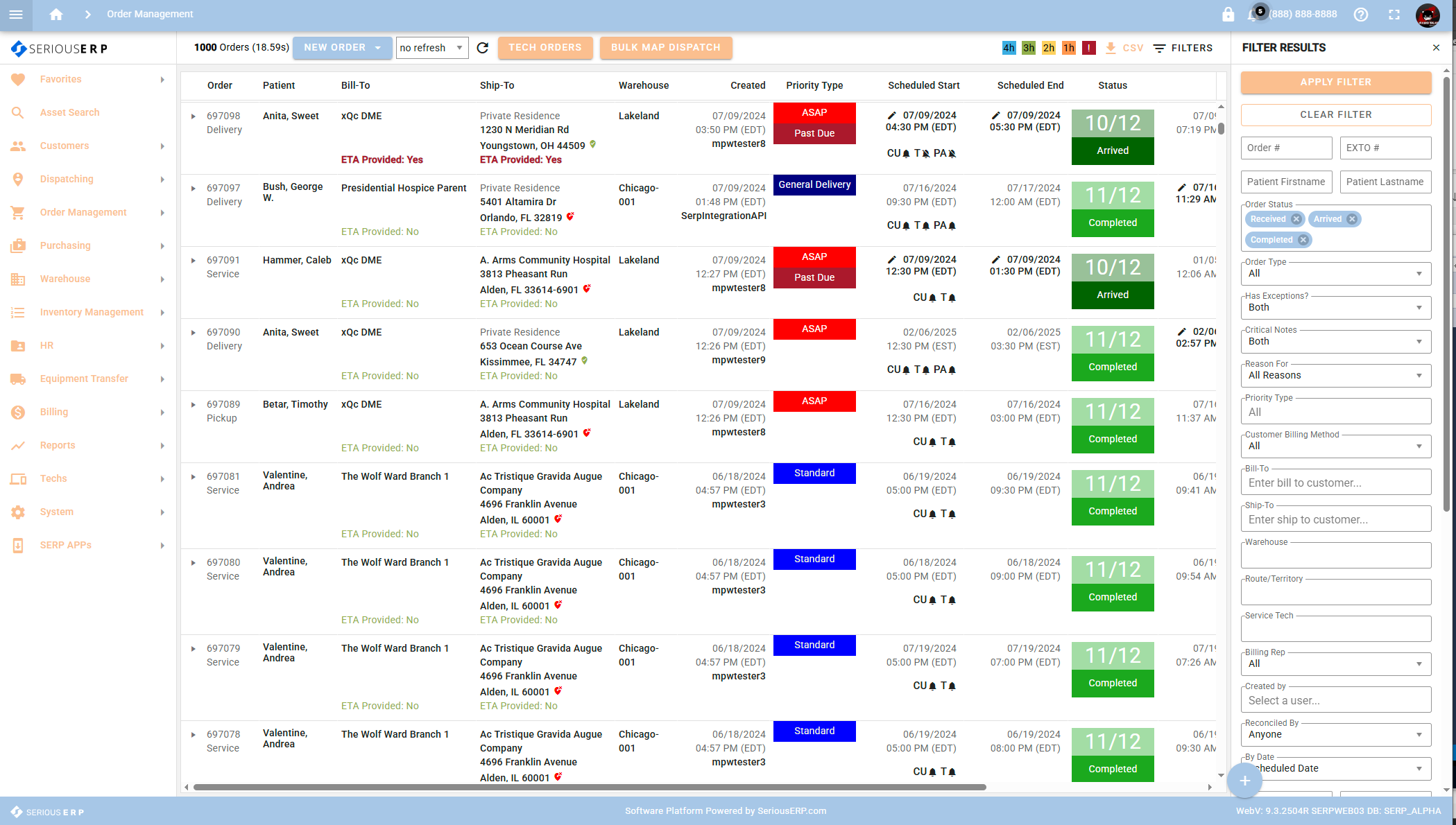Expand order 697098 row details
The image size is (1456, 825).
pyautogui.click(x=194, y=116)
